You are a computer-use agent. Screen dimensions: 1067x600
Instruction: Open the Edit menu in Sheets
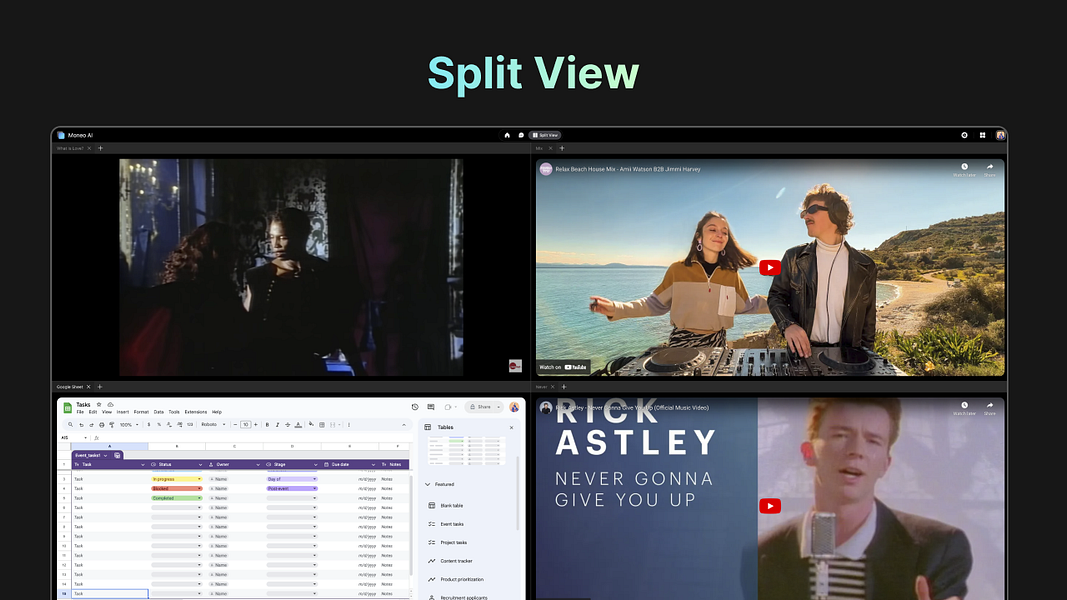click(93, 412)
